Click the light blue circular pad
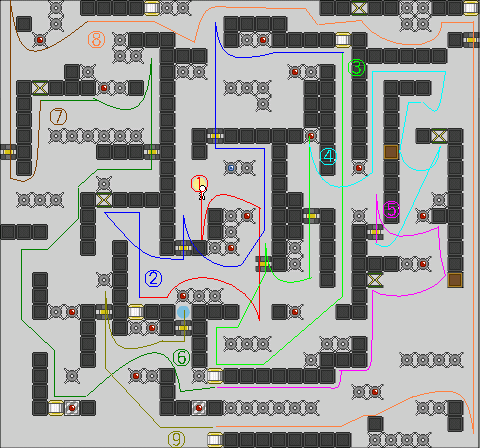The image size is (480, 448). (183, 312)
